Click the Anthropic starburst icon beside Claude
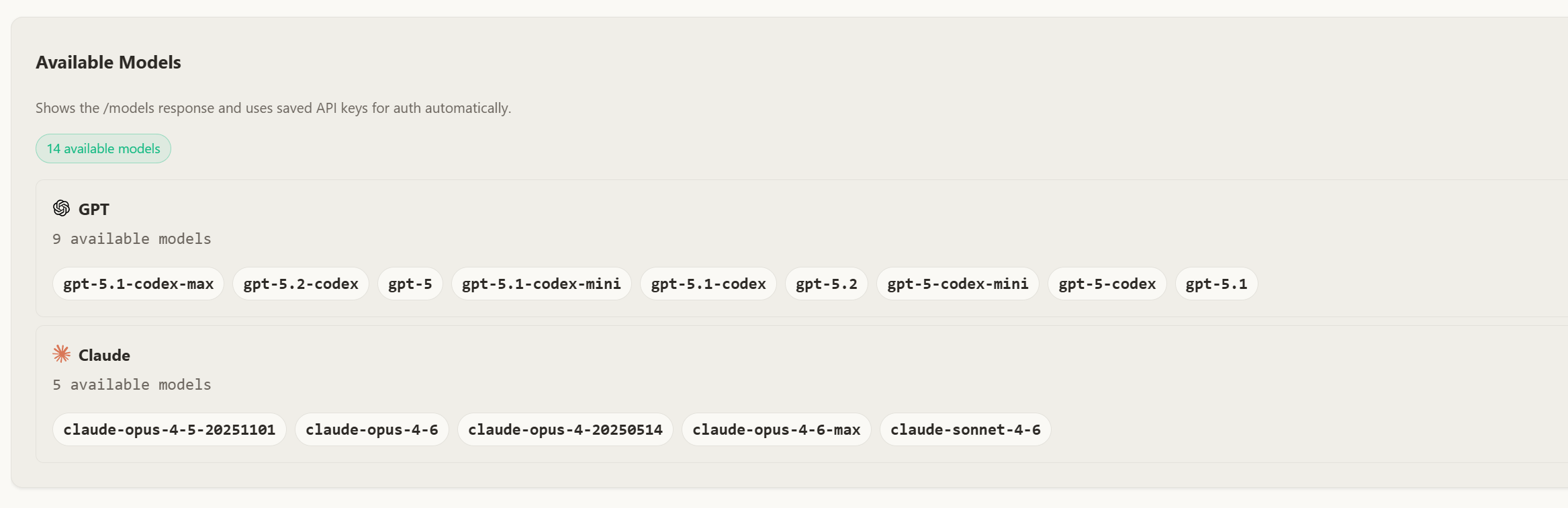The width and height of the screenshot is (1568, 508). tap(61, 354)
